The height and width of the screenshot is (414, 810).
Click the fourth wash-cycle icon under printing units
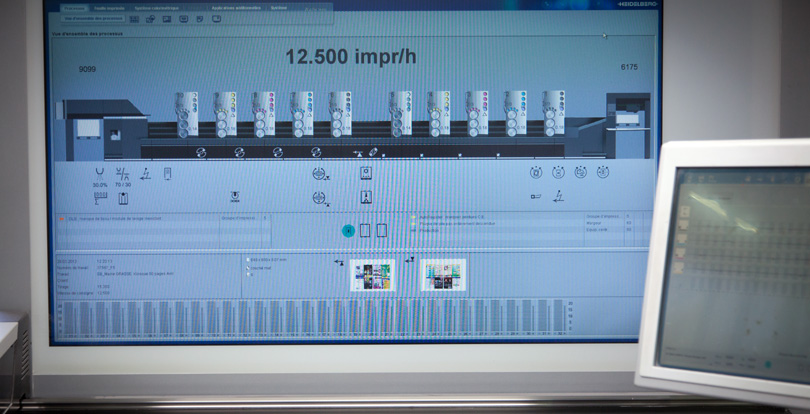tap(316, 152)
